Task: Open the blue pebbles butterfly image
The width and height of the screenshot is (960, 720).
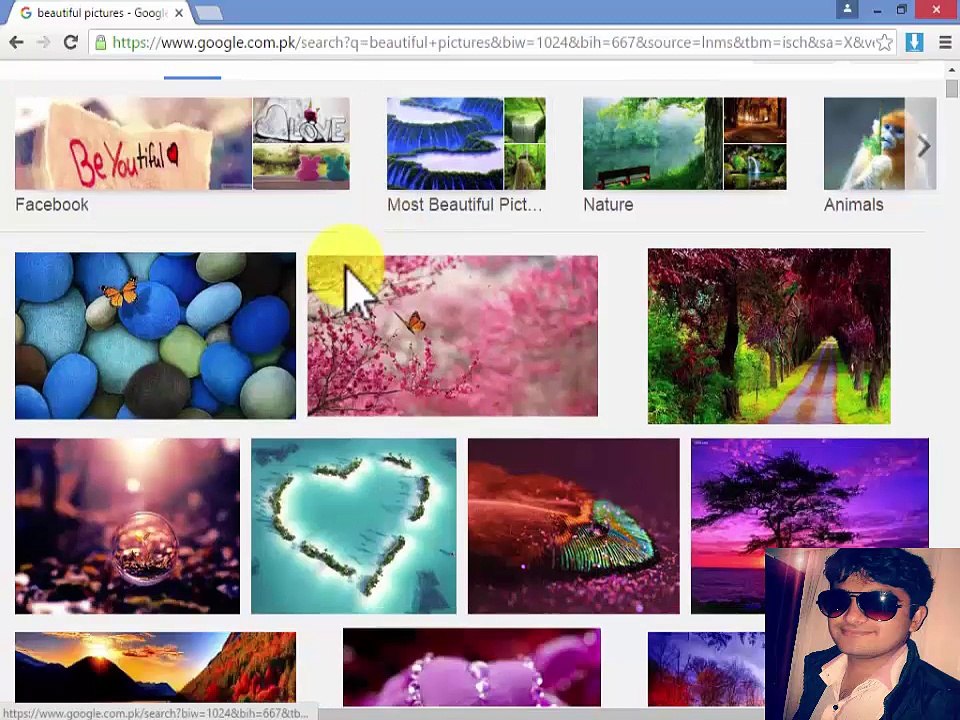Action: point(156,336)
